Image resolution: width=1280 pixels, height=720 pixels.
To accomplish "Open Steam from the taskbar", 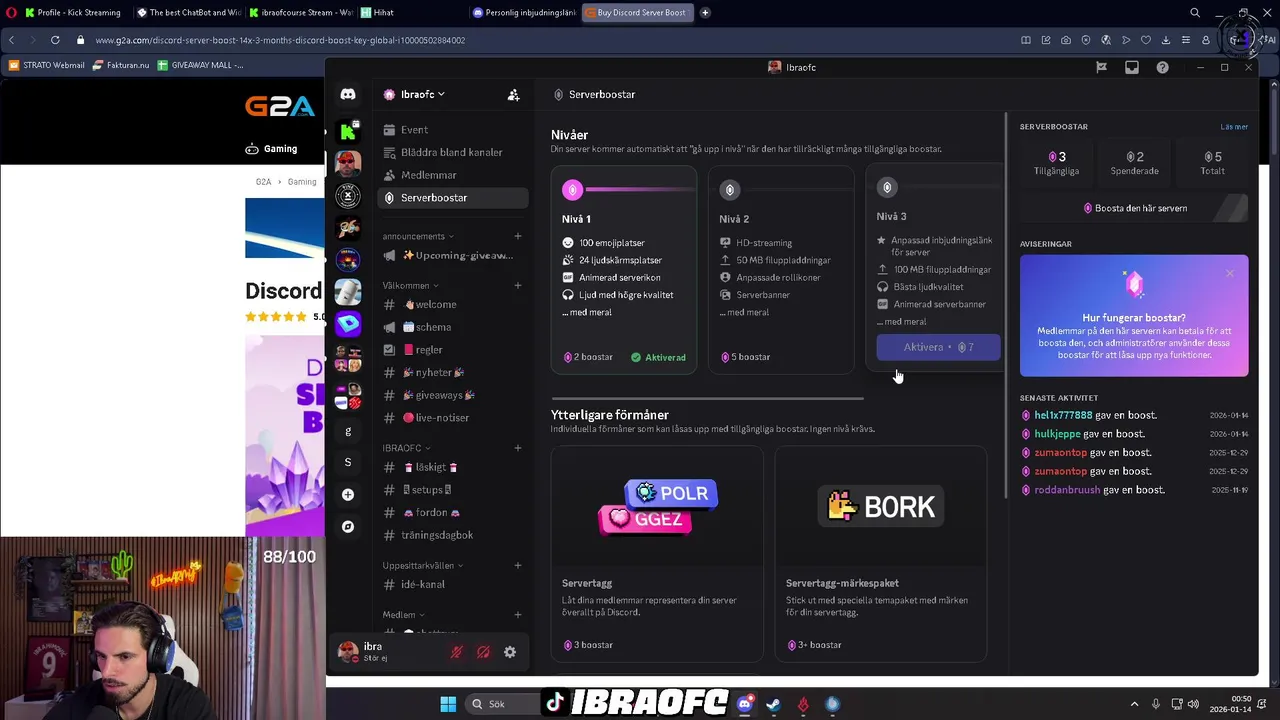I will pyautogui.click(x=773, y=704).
